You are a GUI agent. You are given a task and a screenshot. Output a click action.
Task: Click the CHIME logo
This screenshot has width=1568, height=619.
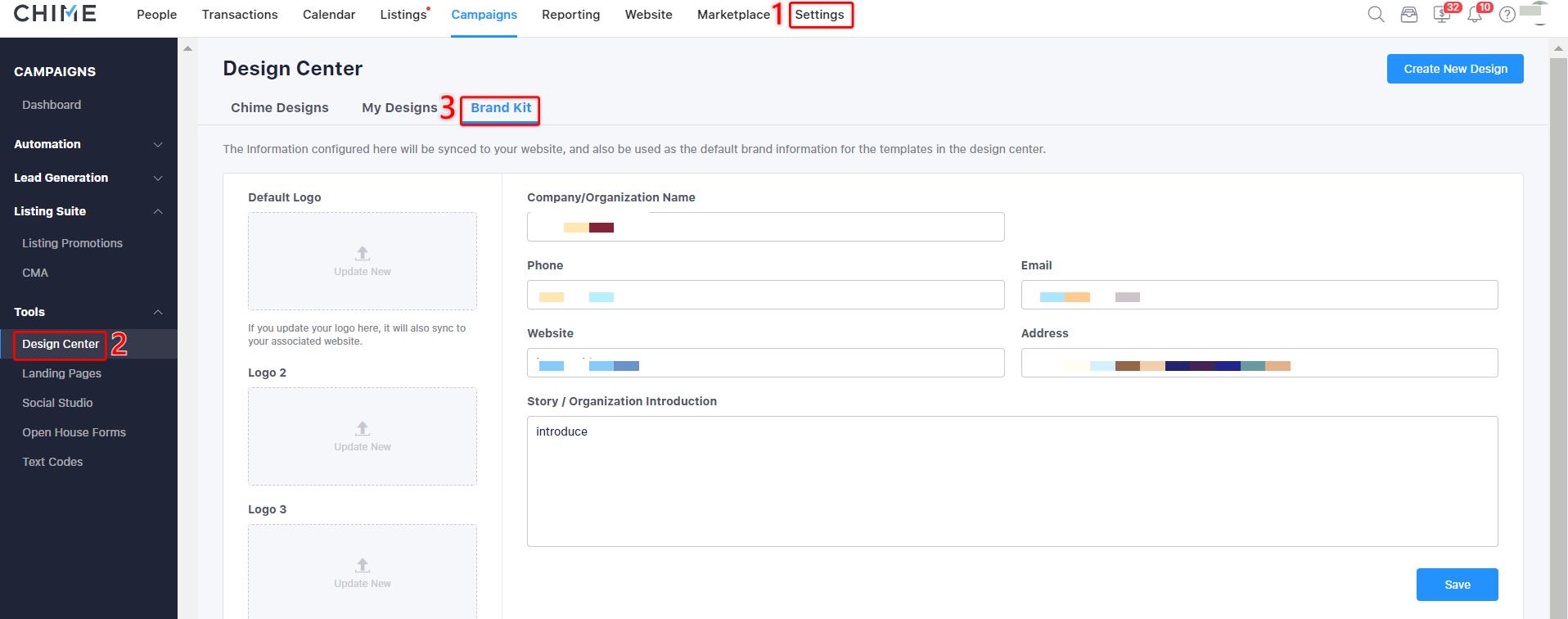(55, 14)
